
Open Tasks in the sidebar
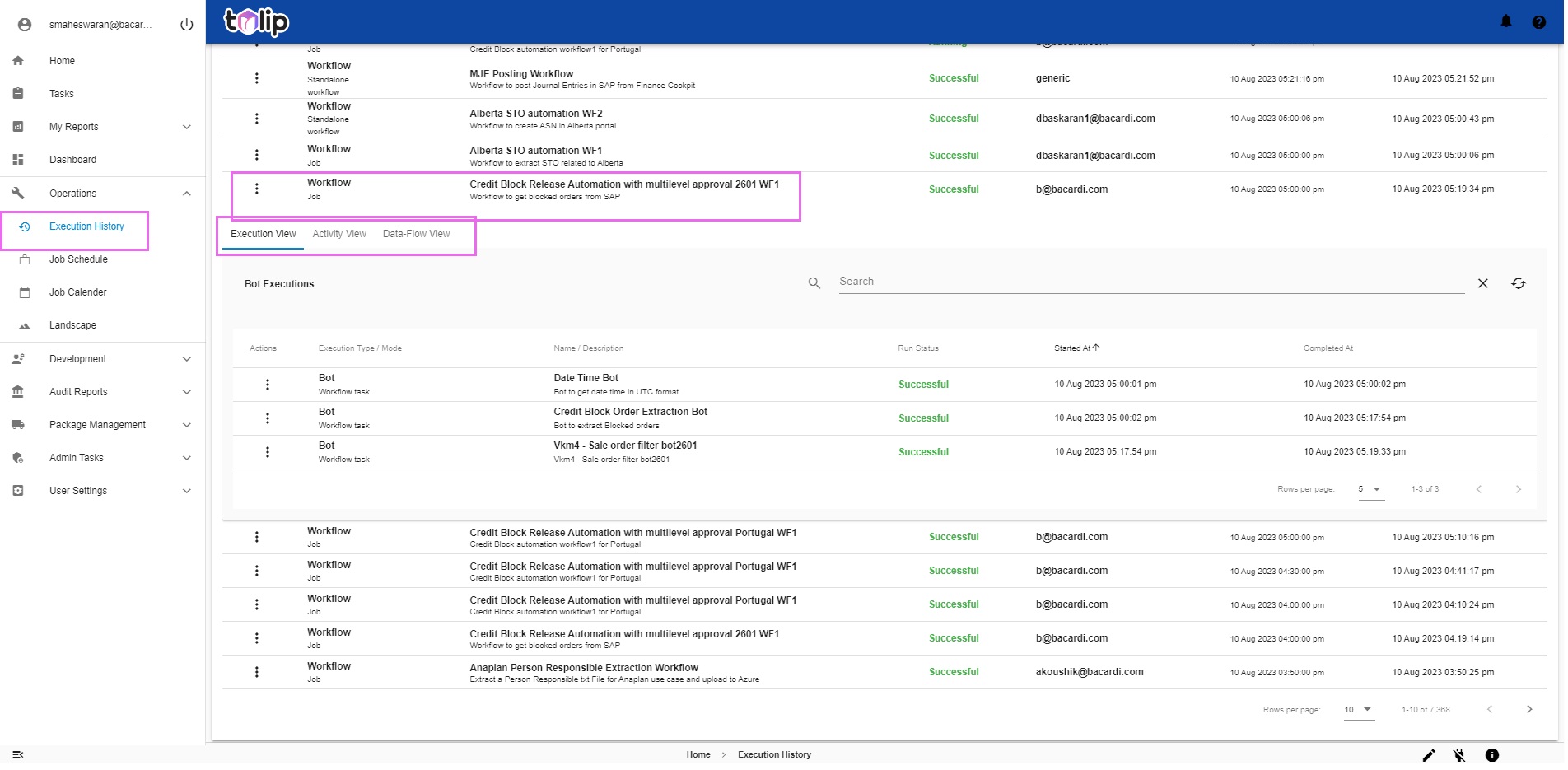click(x=61, y=94)
